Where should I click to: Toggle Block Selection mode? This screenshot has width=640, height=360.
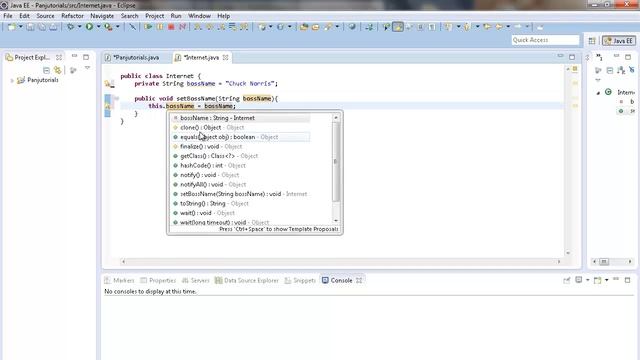tap(420, 27)
